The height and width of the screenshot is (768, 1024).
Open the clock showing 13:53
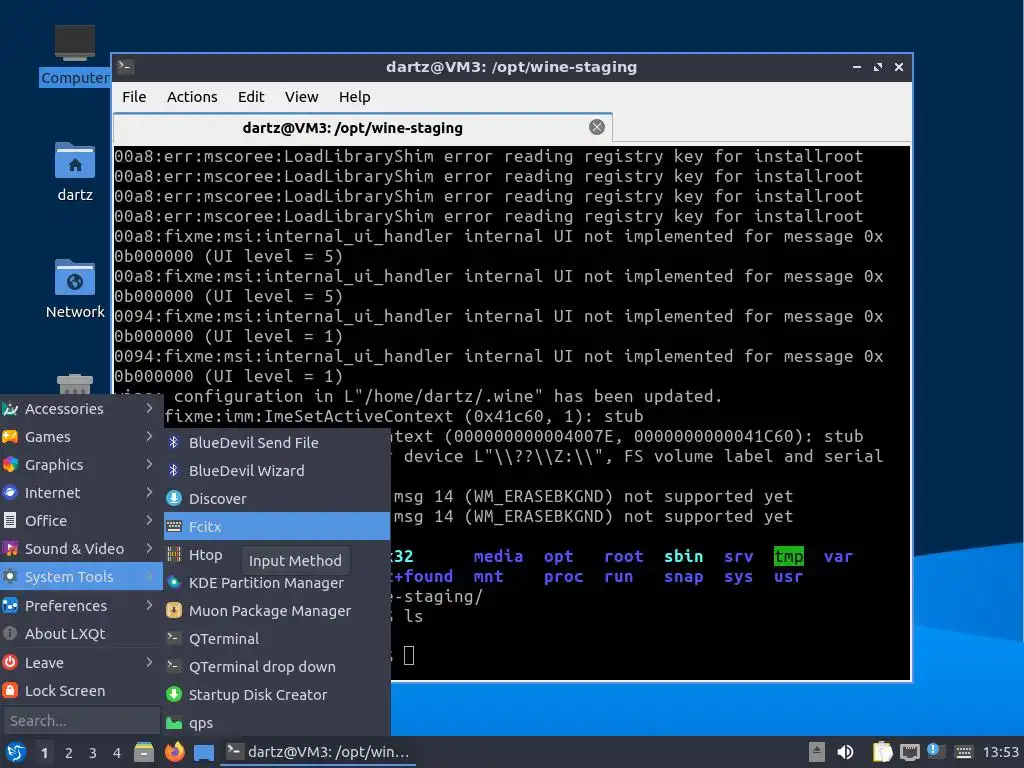point(1000,752)
